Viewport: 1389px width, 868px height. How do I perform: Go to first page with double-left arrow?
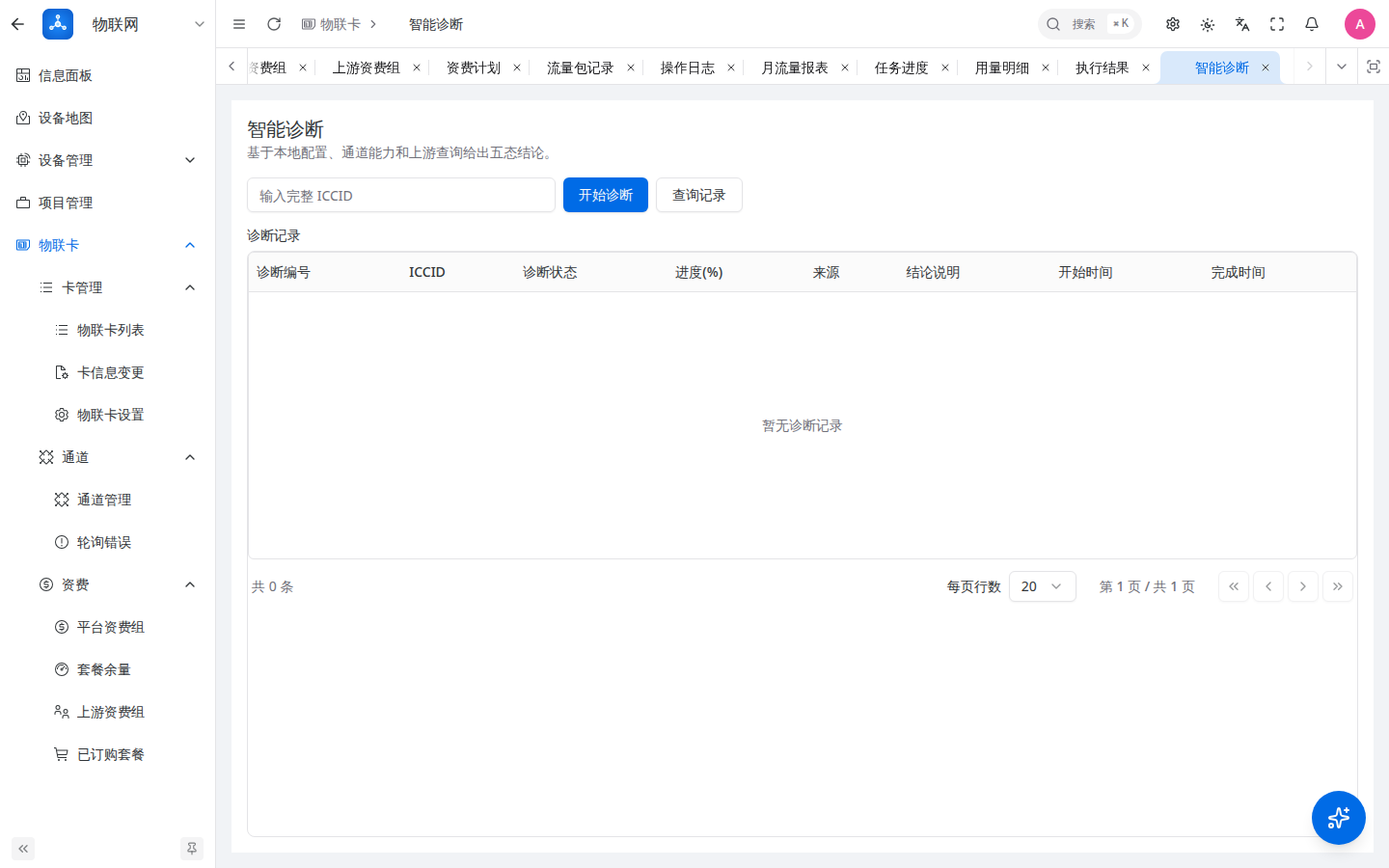pos(1234,586)
